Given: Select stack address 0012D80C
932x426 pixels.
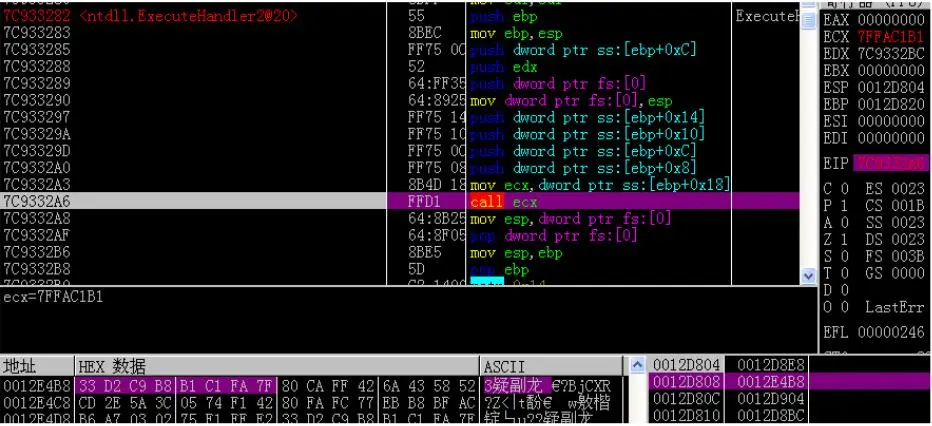Looking at the screenshot, I should (687, 398).
